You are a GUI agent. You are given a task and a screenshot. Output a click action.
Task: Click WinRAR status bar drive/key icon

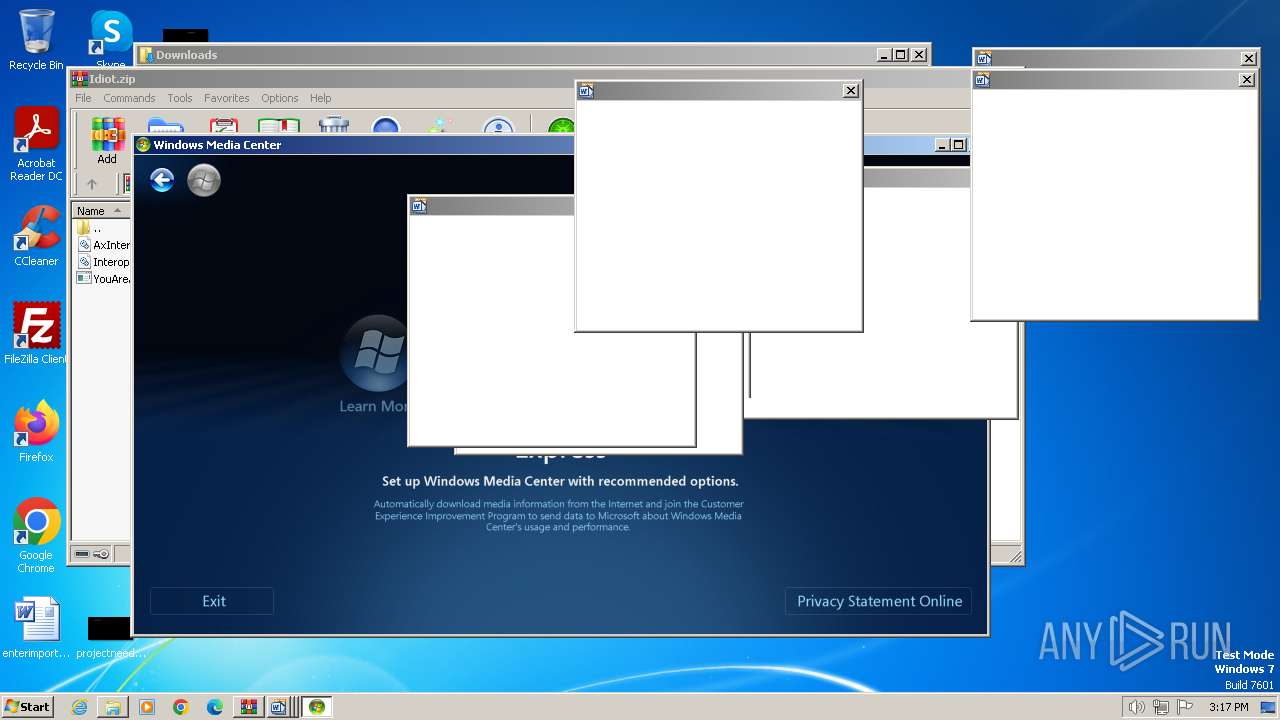click(92, 554)
